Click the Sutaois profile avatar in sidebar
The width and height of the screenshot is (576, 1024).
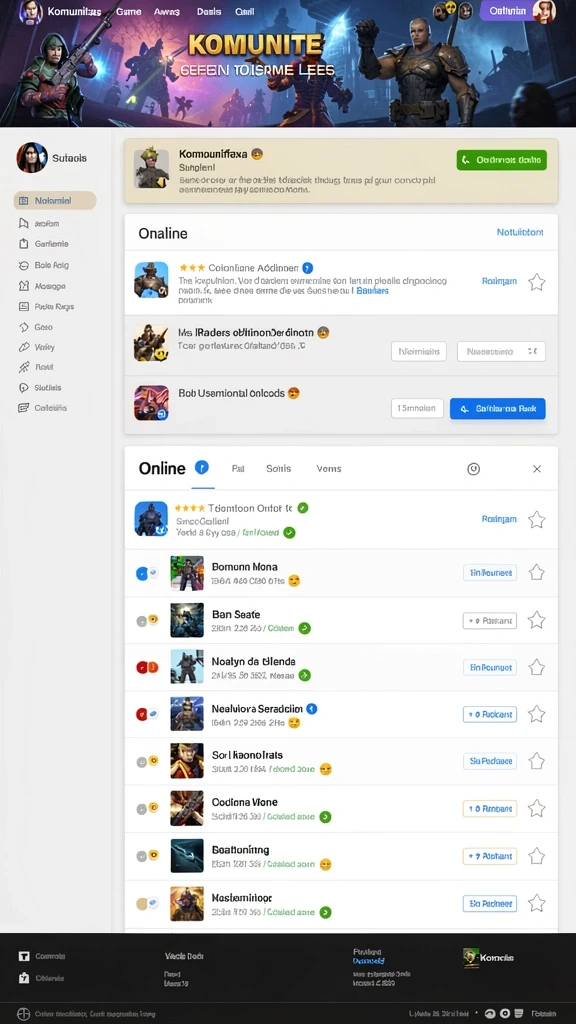[x=32, y=157]
